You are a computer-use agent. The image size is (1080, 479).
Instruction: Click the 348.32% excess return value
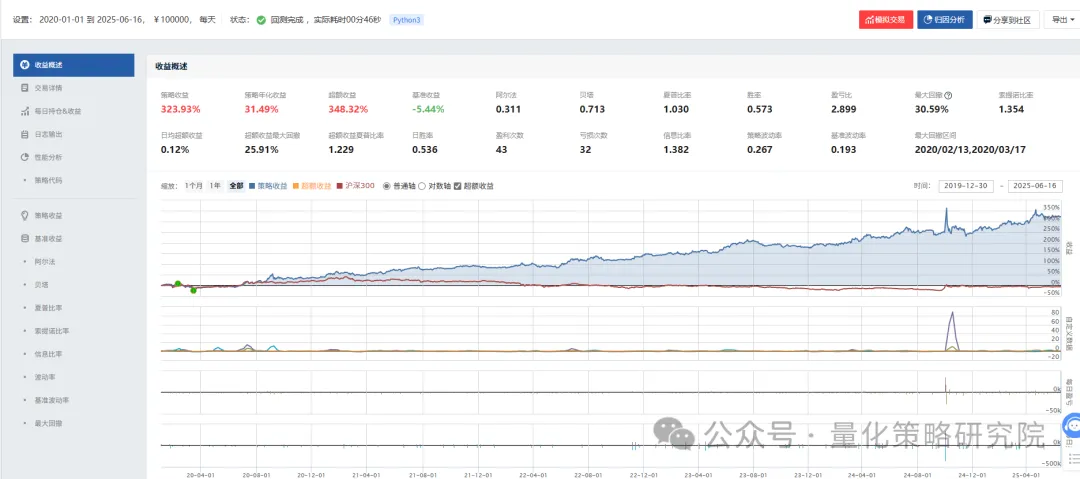point(349,109)
